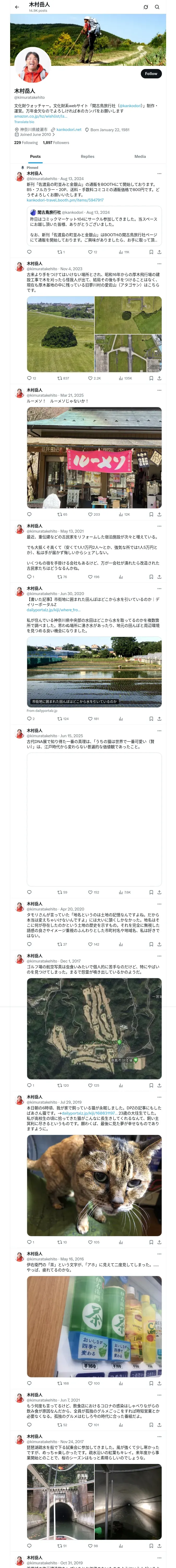Switch to the Replies tab
Image resolution: width=176 pixels, height=1568 pixels.
[x=87, y=157]
